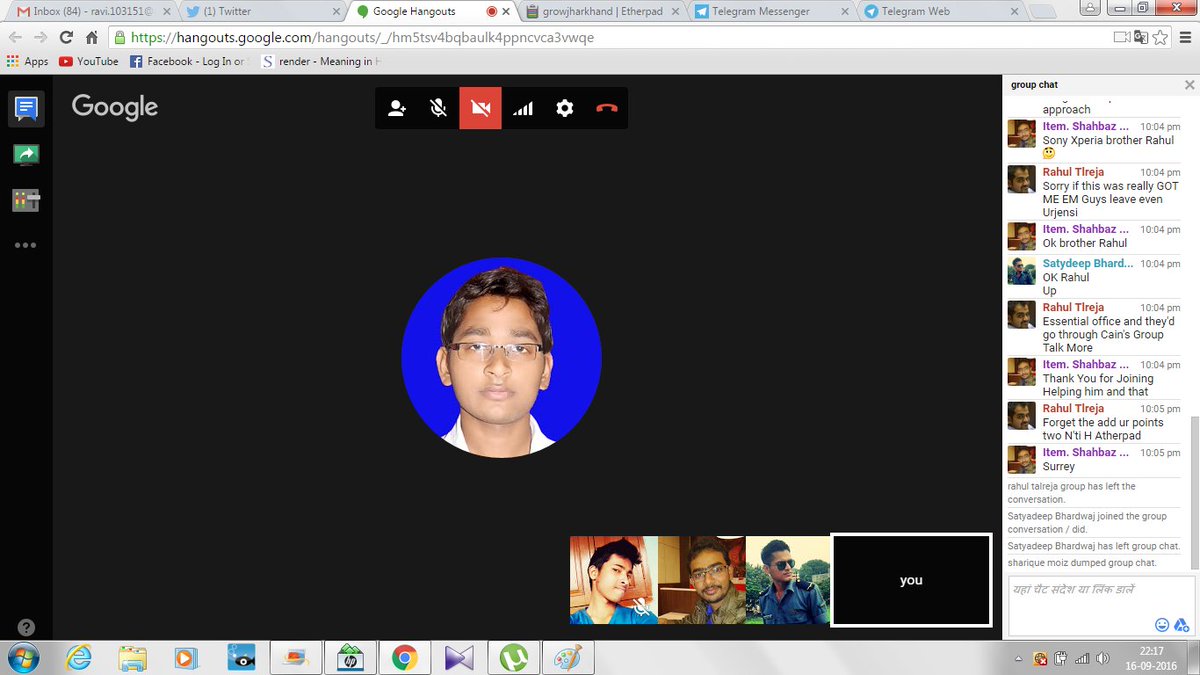The height and width of the screenshot is (675, 1200).
Task: Hang up with the red phone icon
Action: [607, 108]
